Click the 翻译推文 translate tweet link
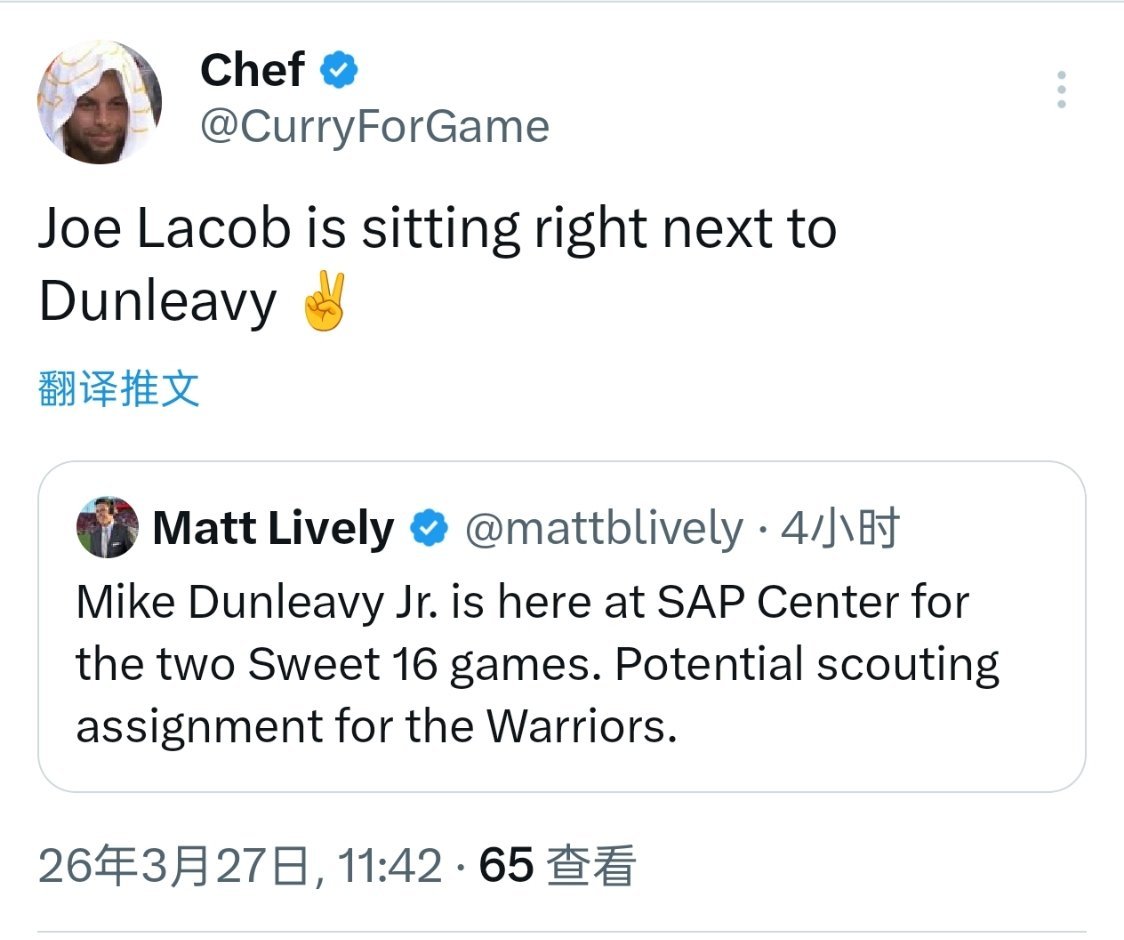 pos(119,388)
